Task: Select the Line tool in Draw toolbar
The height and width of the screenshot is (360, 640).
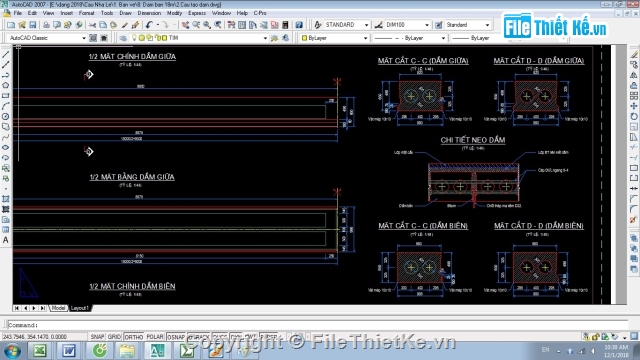Action: pos(6,54)
